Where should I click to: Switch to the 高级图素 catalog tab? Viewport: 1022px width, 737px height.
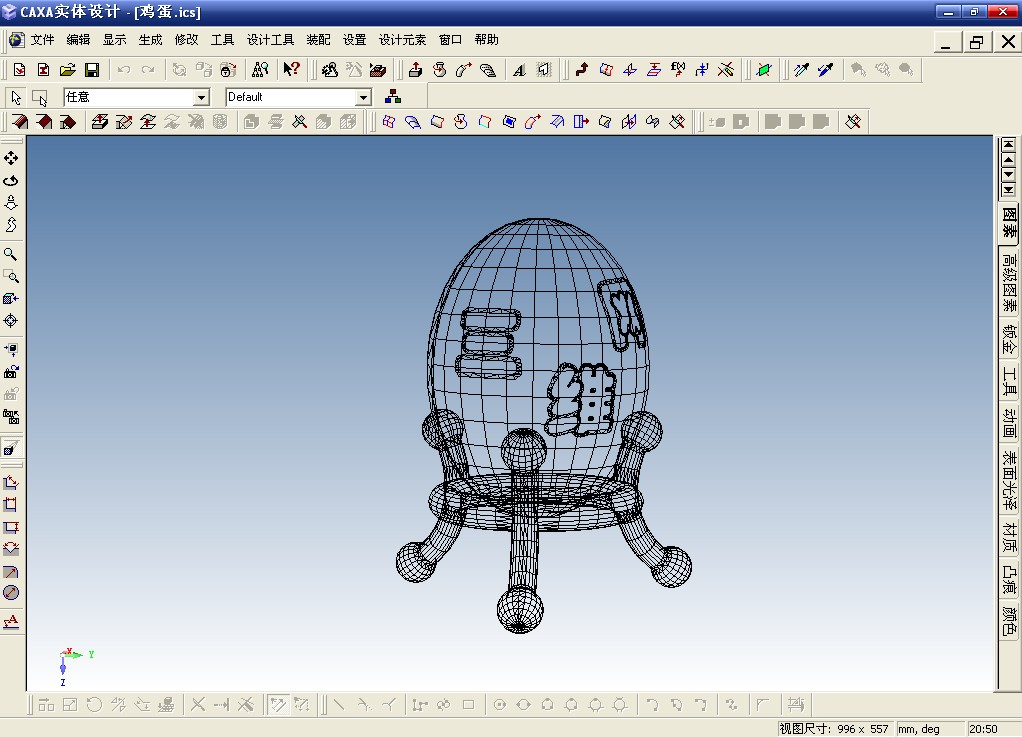tap(1009, 282)
